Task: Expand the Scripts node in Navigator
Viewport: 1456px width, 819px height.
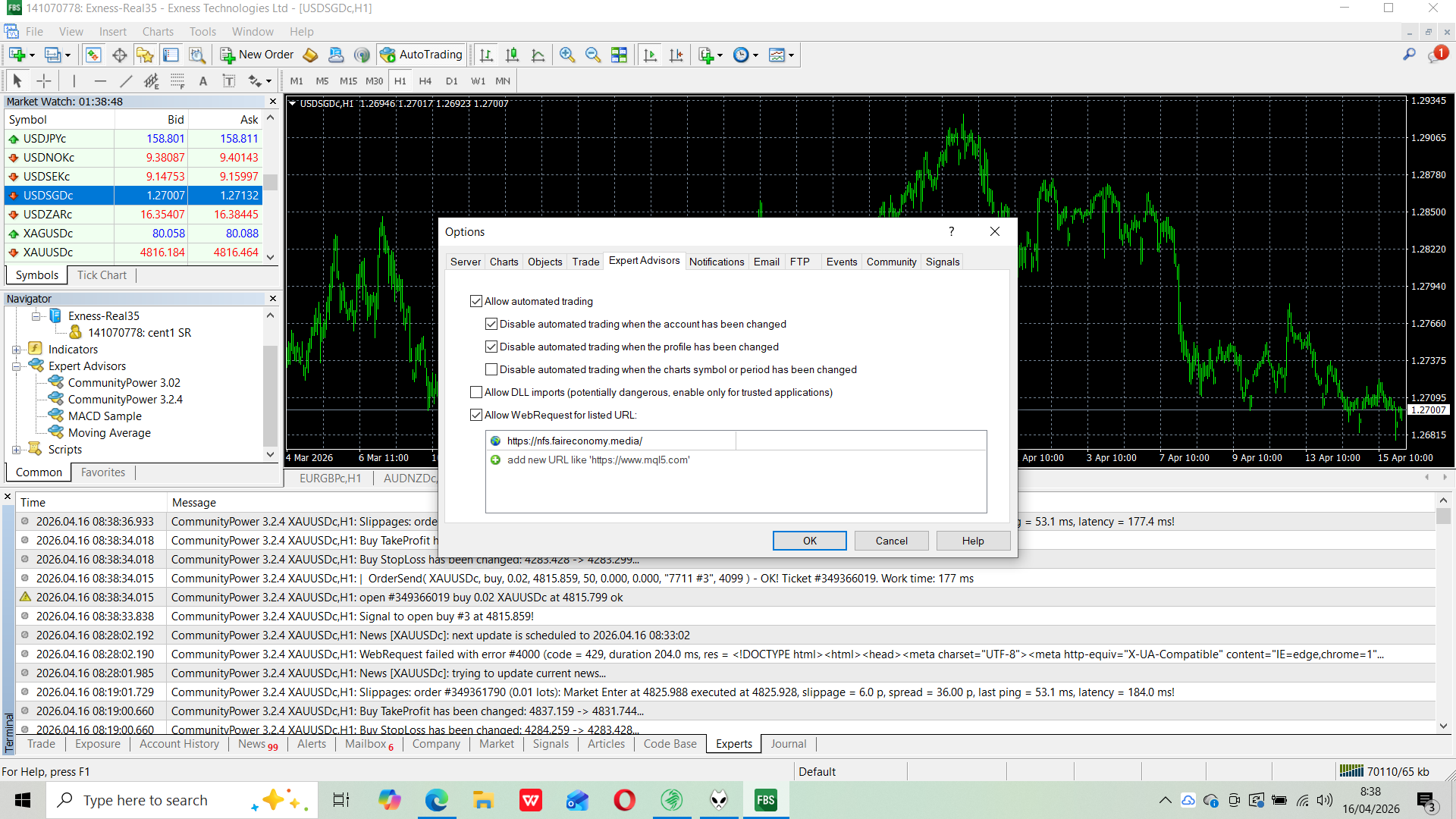Action: click(x=16, y=450)
